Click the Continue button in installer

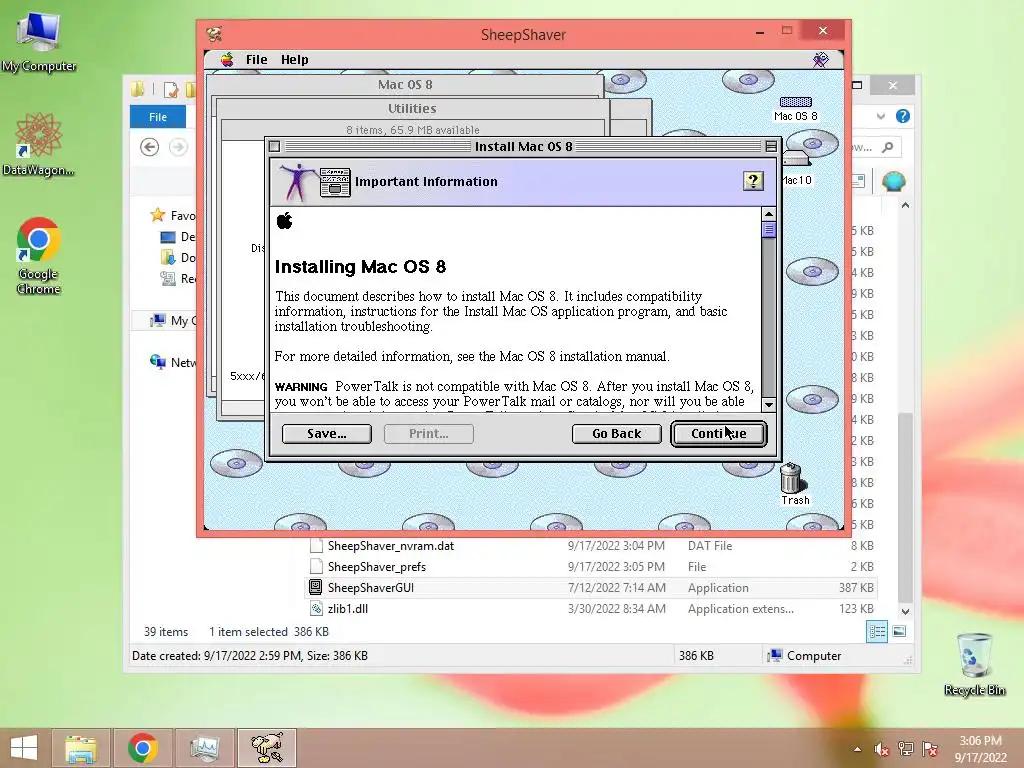(x=718, y=434)
